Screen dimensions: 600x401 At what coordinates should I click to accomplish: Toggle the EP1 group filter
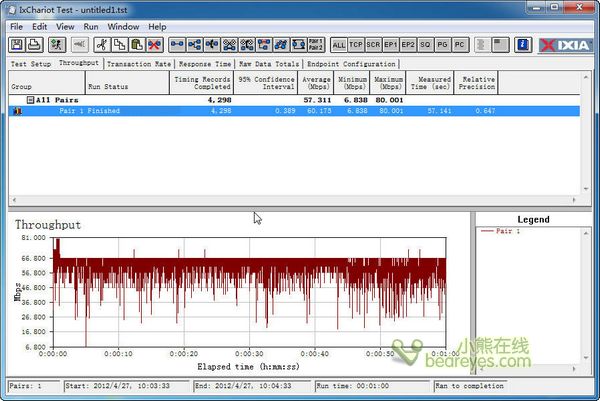[390, 45]
